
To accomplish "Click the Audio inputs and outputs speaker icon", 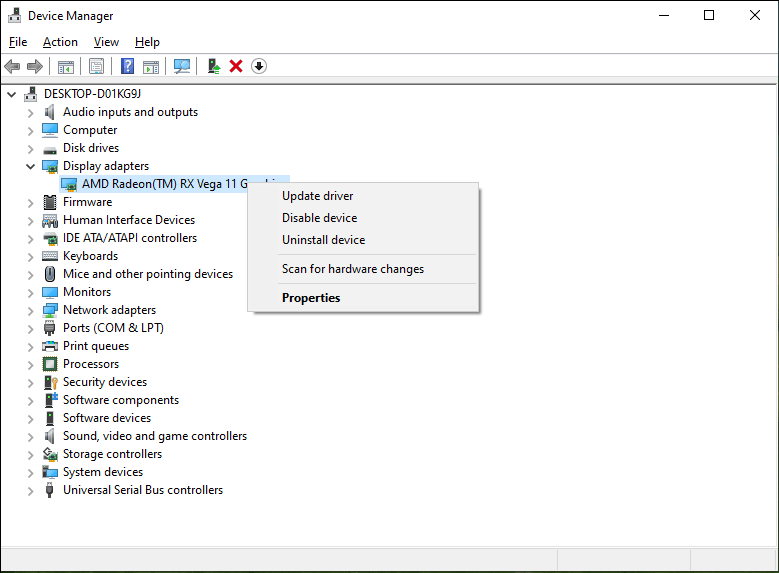I will click(x=50, y=112).
